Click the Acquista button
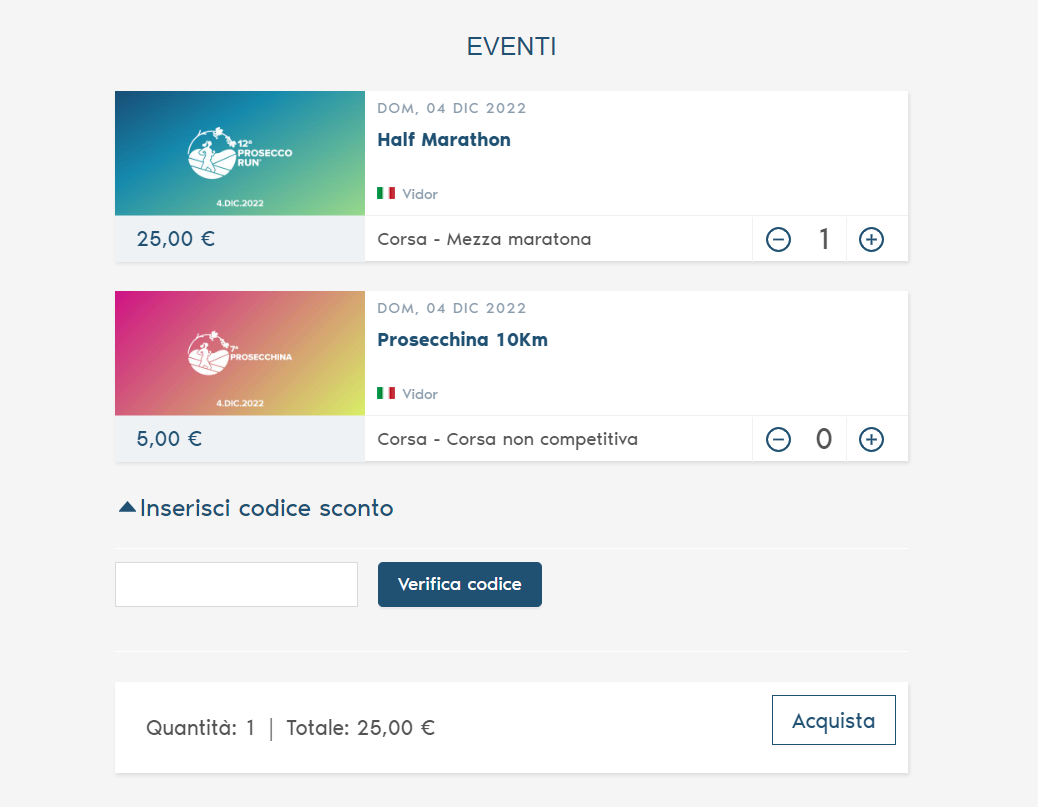This screenshot has height=807, width=1038. point(833,721)
